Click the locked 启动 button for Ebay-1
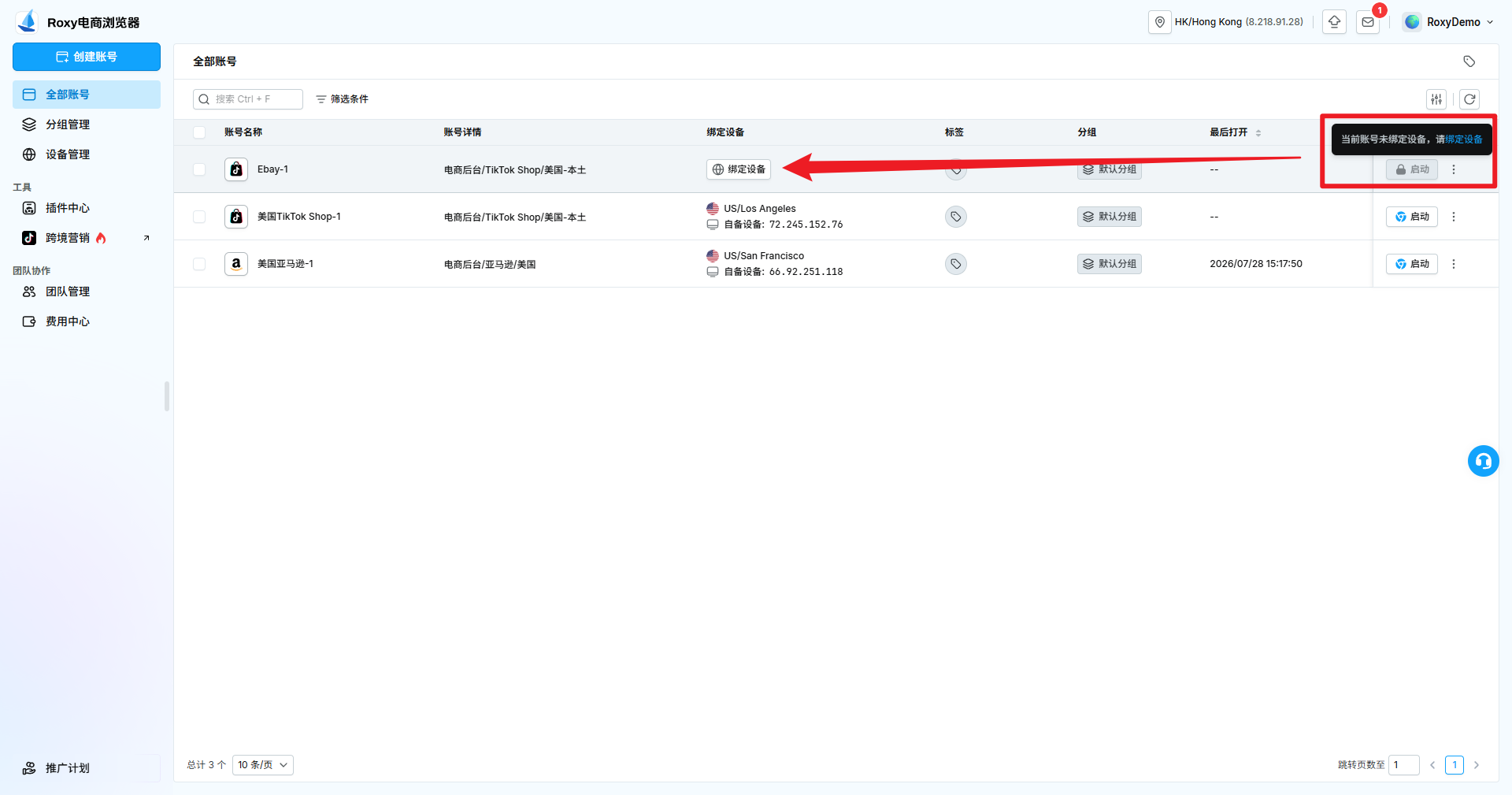Image resolution: width=1512 pixels, height=795 pixels. point(1412,169)
